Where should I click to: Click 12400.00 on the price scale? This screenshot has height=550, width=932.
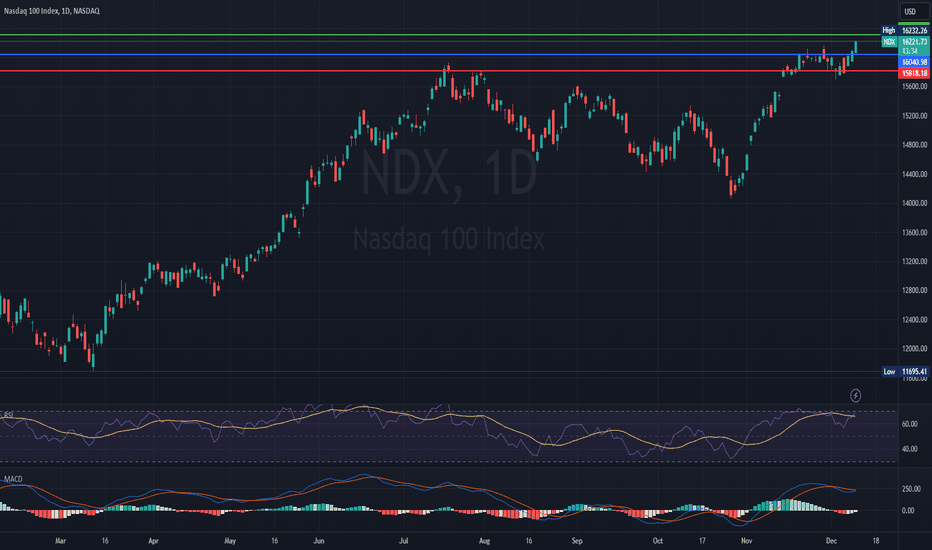914,320
